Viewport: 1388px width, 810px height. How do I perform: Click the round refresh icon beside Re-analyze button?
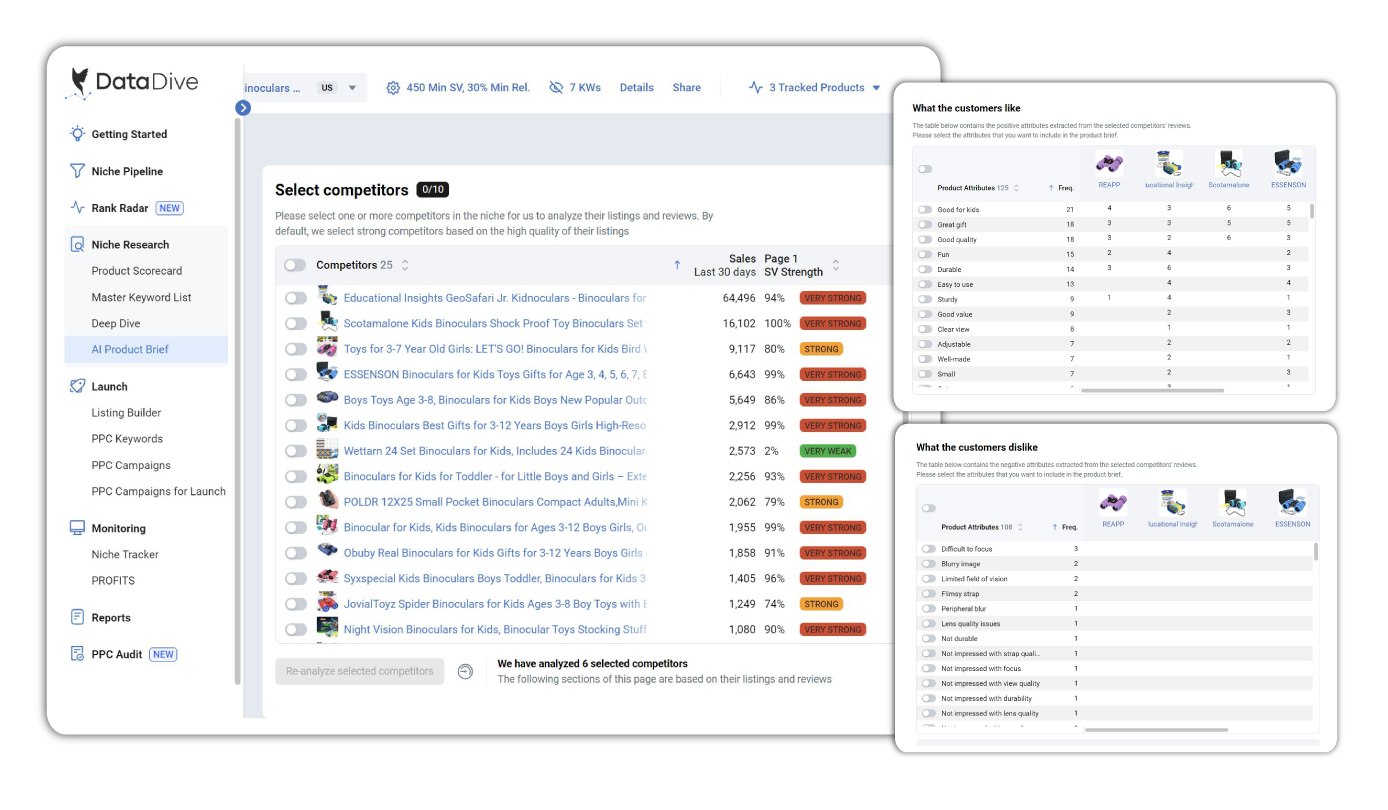point(465,671)
